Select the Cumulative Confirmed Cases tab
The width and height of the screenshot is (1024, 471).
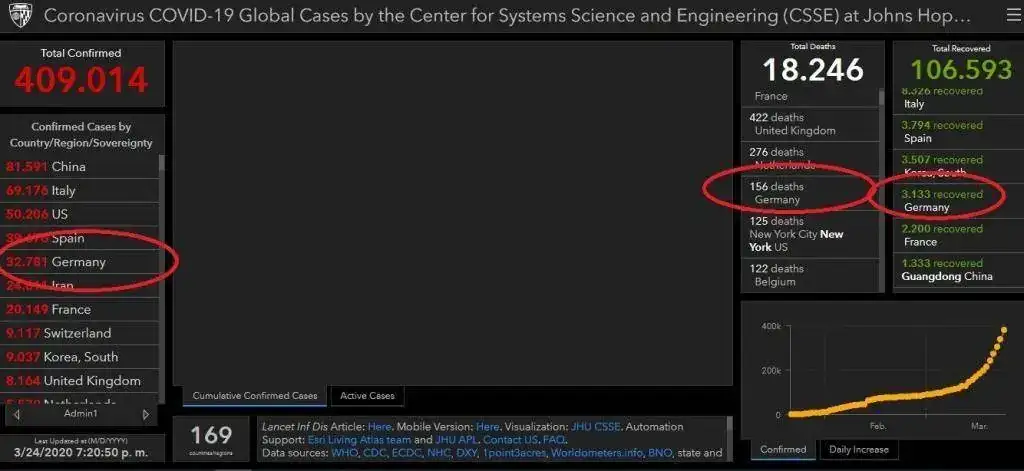point(255,396)
